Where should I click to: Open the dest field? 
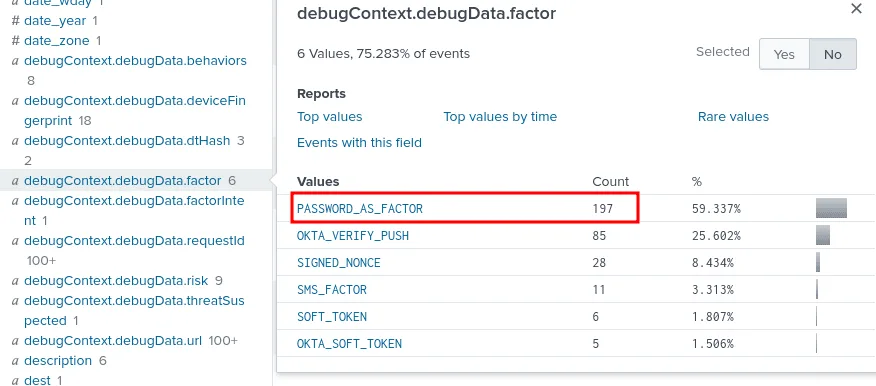pyautogui.click(x=37, y=380)
